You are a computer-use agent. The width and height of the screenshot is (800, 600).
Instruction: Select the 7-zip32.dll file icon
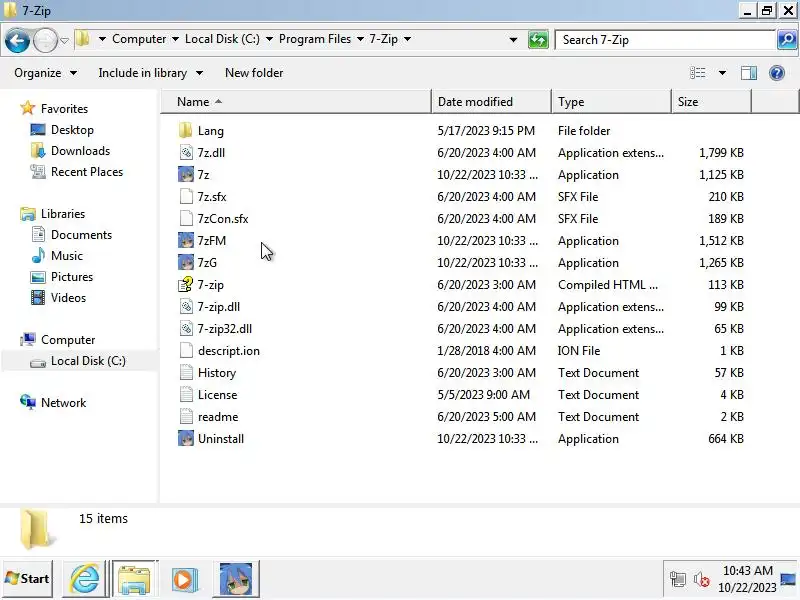[186, 328]
